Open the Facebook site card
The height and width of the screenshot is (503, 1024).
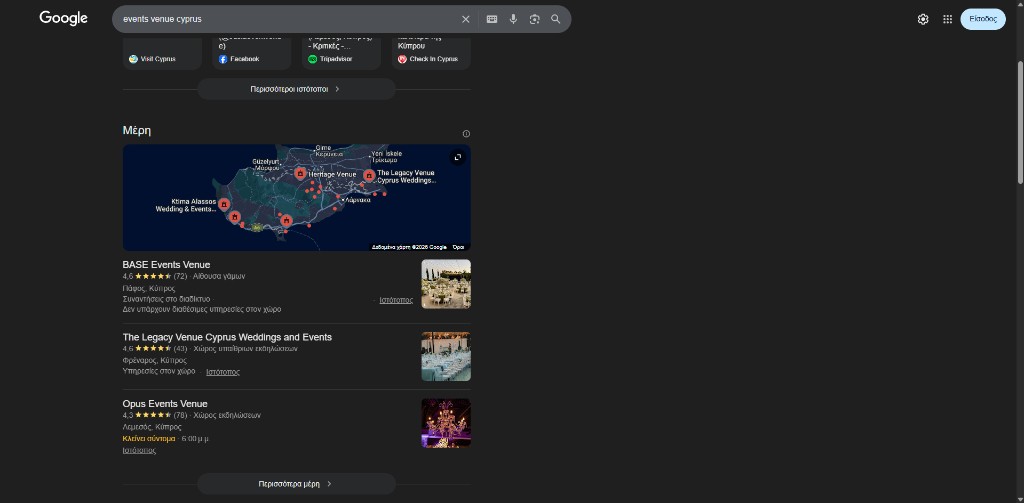251,54
